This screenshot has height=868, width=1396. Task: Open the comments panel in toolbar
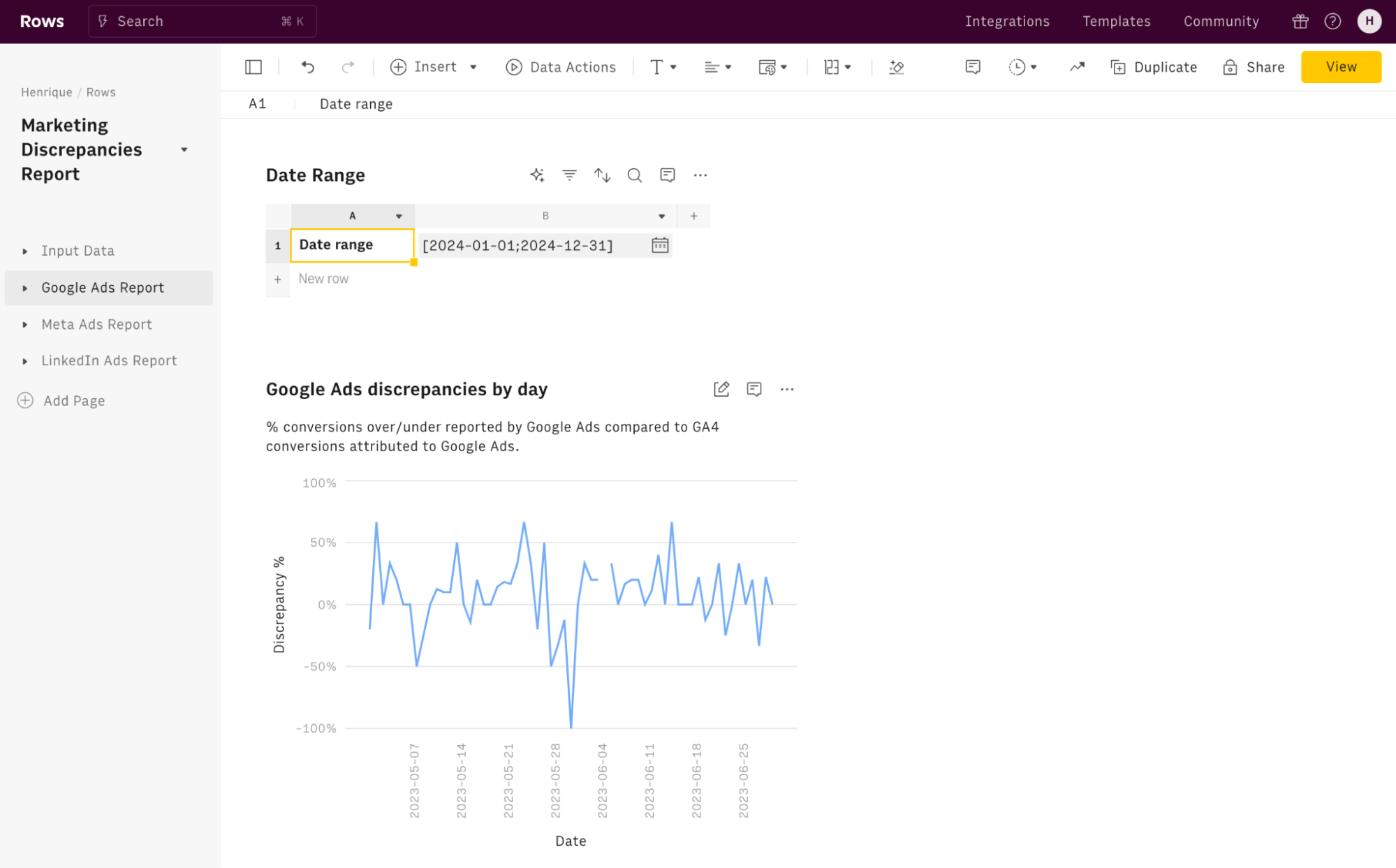[x=973, y=67]
